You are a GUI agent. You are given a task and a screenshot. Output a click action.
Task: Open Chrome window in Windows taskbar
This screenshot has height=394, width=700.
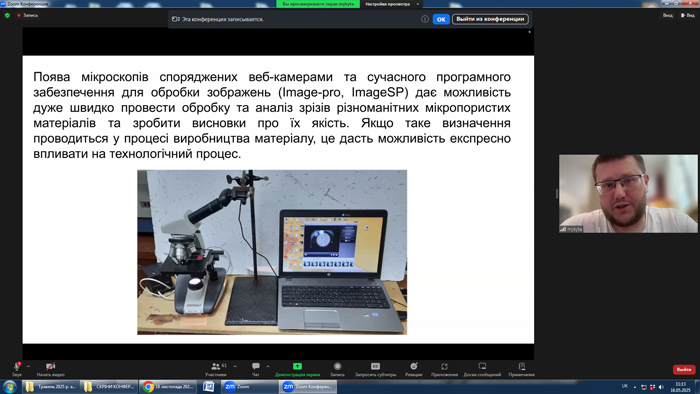point(168,386)
